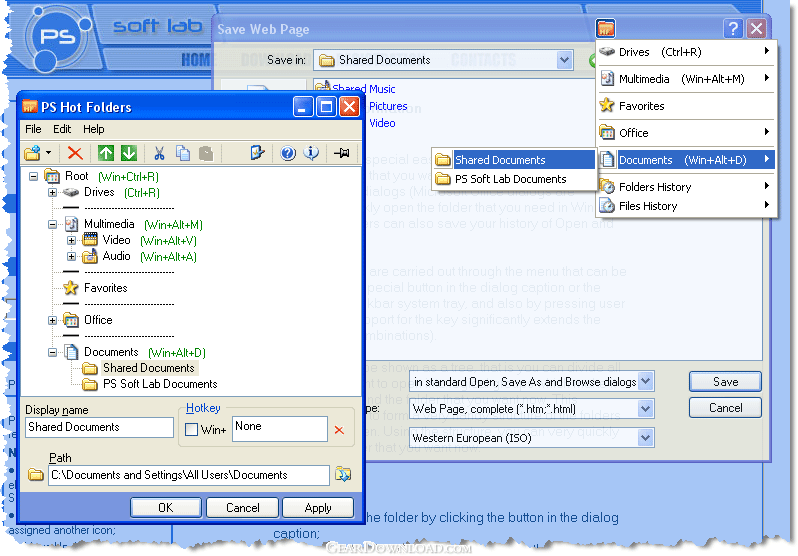Click the Apply button
The image size is (798, 556).
pos(318,508)
